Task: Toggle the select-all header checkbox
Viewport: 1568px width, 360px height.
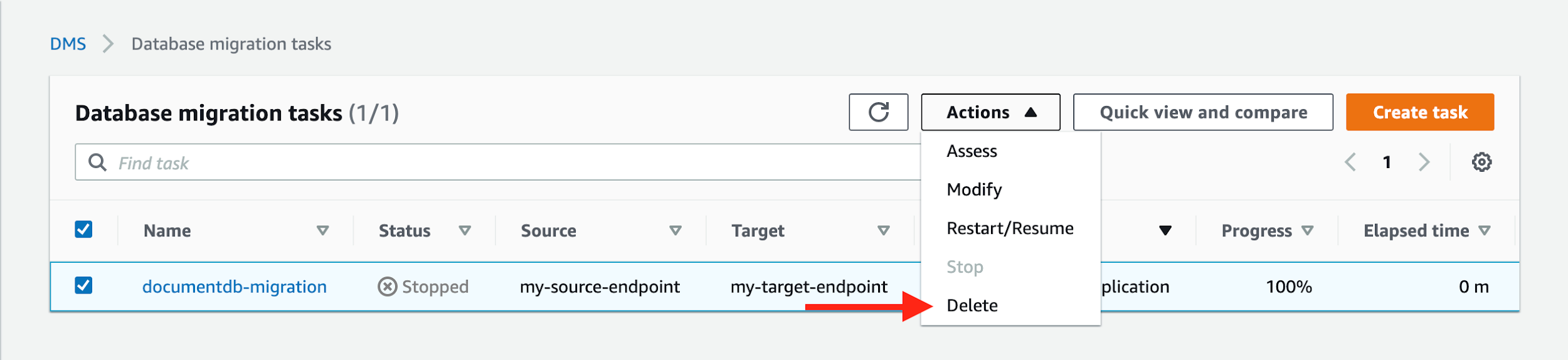Action: [x=83, y=230]
